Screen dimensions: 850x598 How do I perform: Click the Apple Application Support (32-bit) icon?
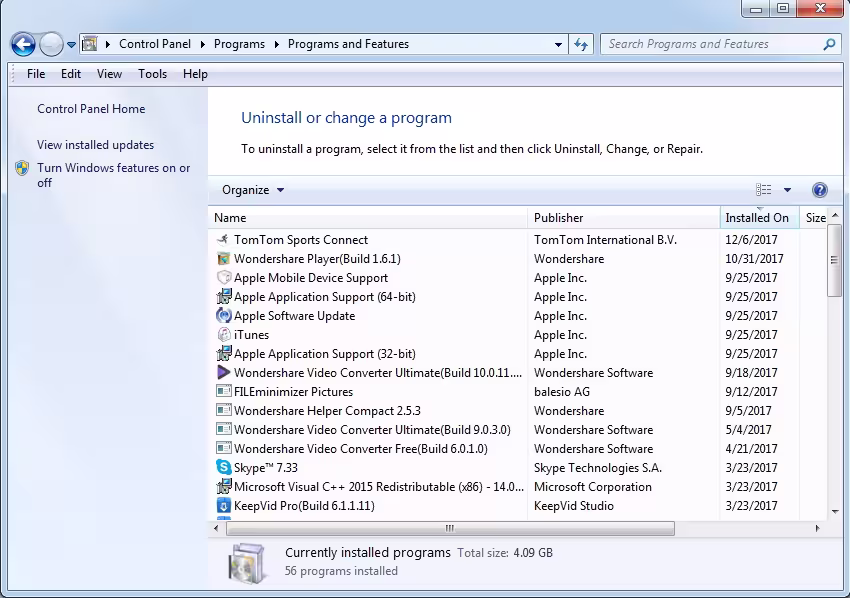223,353
